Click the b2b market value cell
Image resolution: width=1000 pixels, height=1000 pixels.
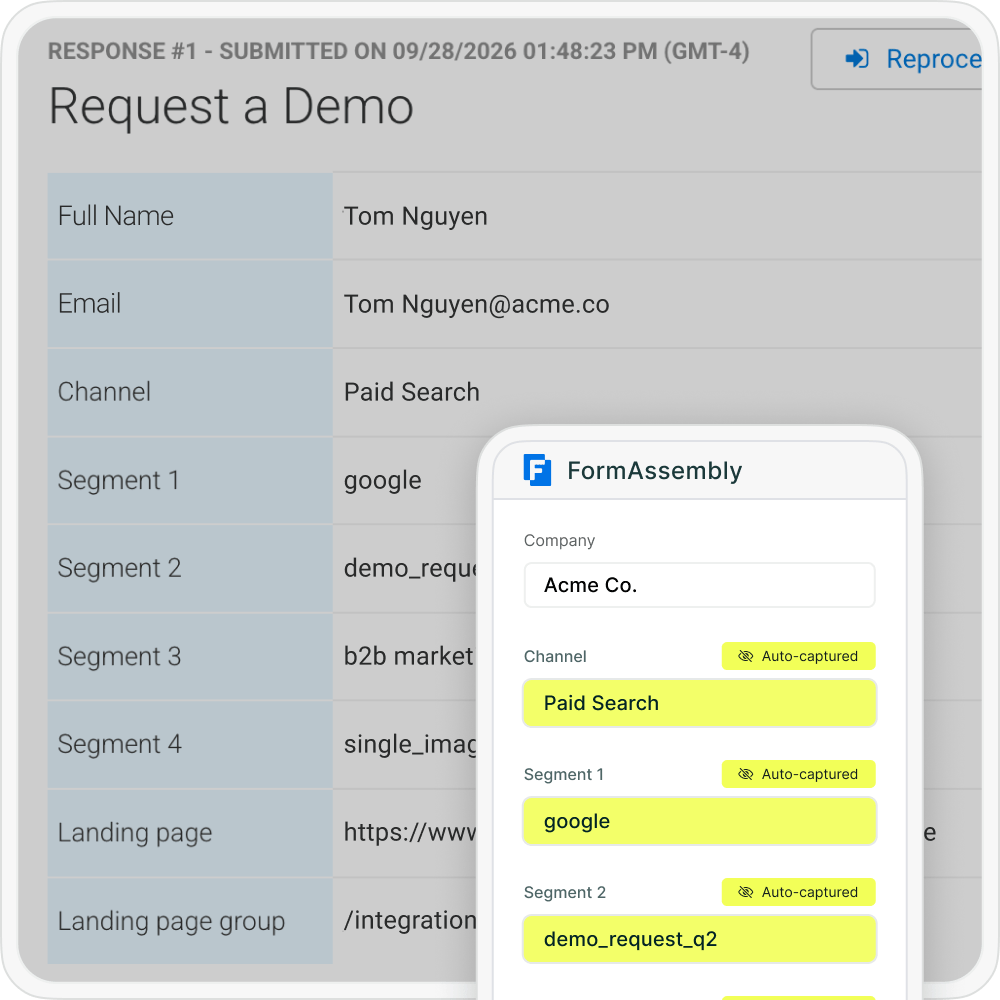[408, 657]
